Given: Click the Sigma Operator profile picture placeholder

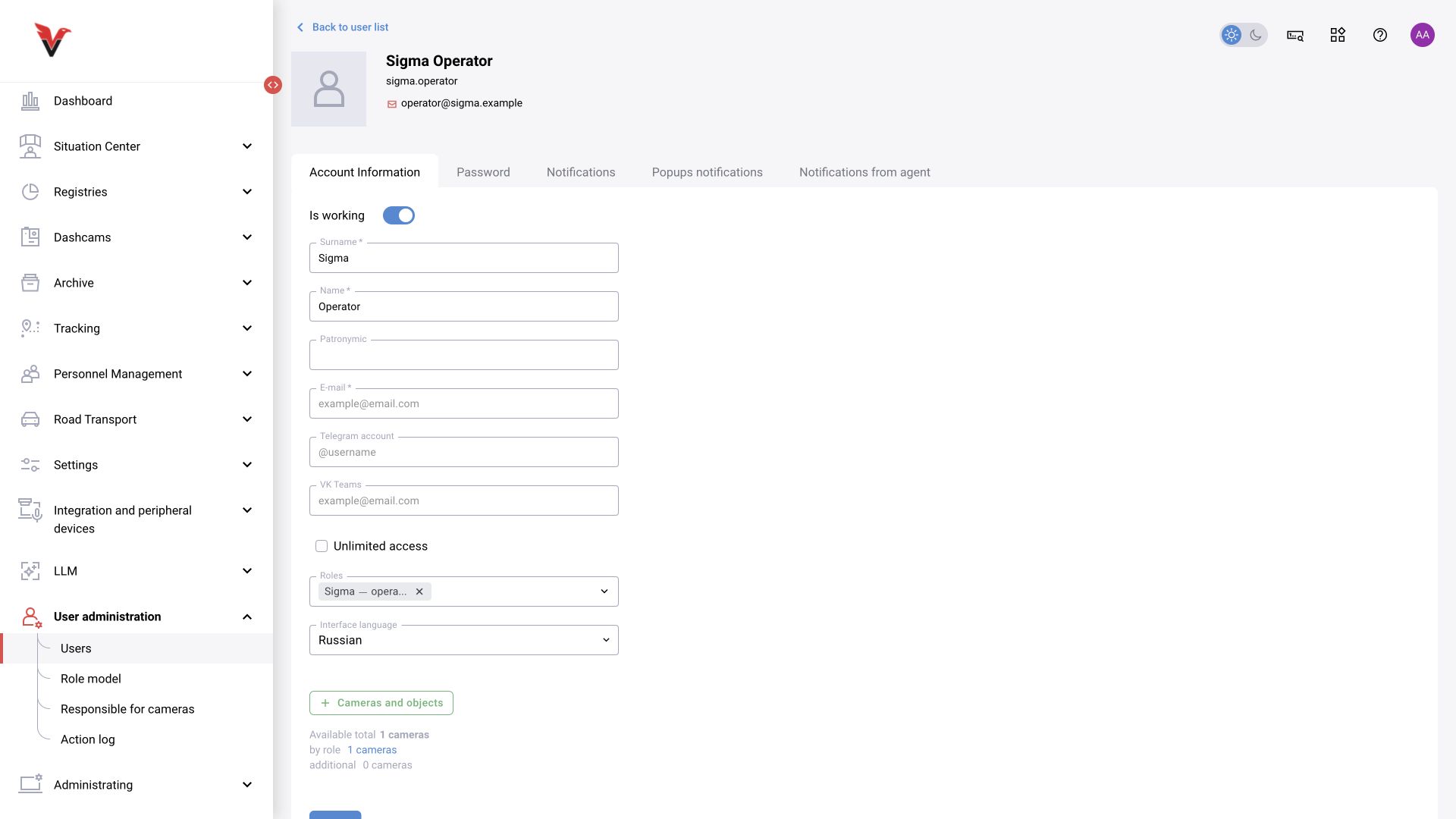Looking at the screenshot, I should (x=328, y=89).
